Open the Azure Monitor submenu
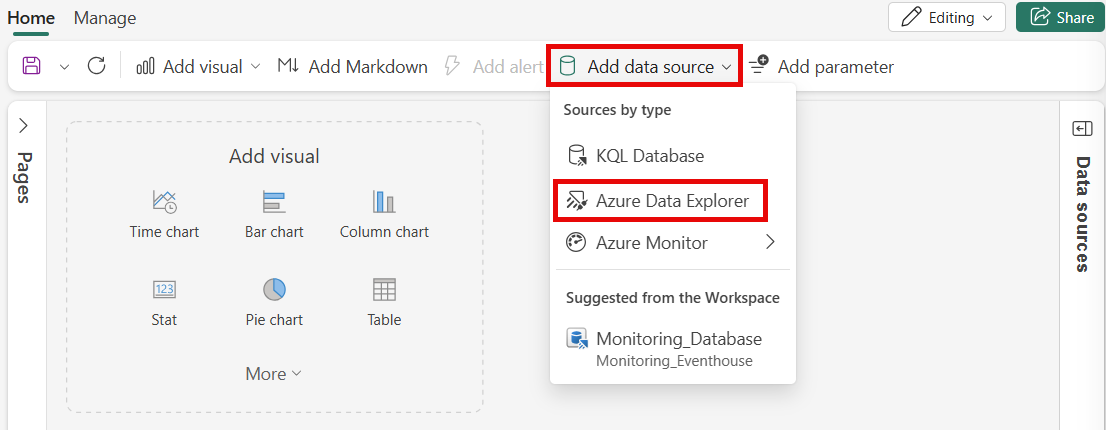 coord(672,243)
